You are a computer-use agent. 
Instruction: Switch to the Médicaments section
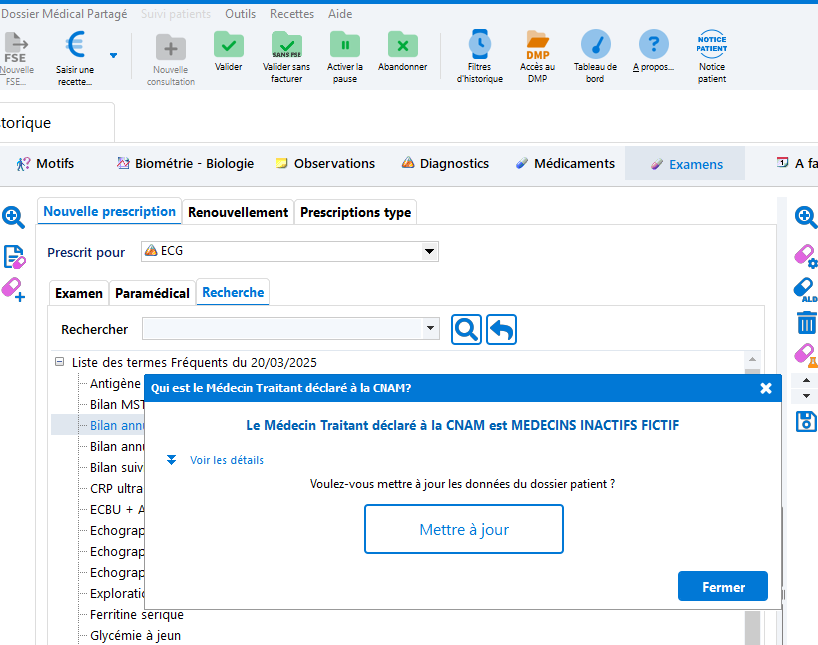coord(565,164)
